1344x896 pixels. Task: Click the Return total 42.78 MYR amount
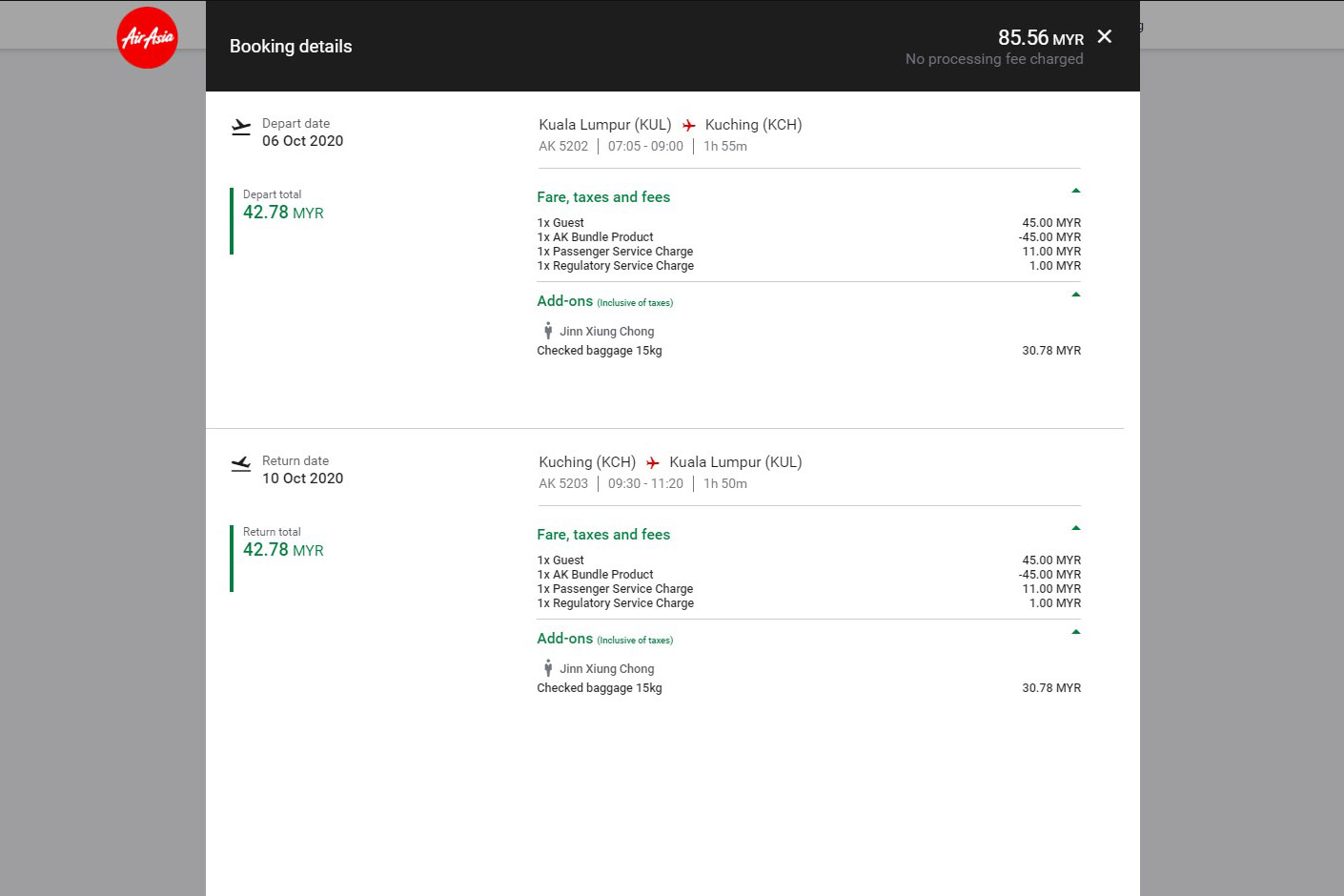coord(283,550)
